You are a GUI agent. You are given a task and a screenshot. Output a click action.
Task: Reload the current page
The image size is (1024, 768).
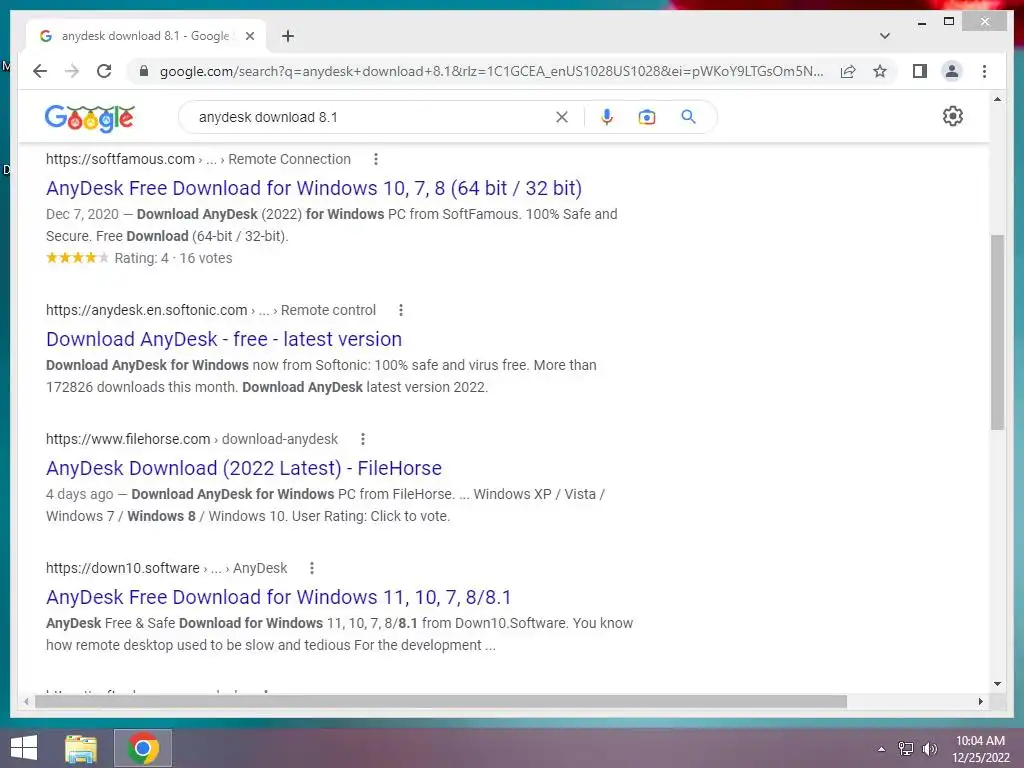104,71
